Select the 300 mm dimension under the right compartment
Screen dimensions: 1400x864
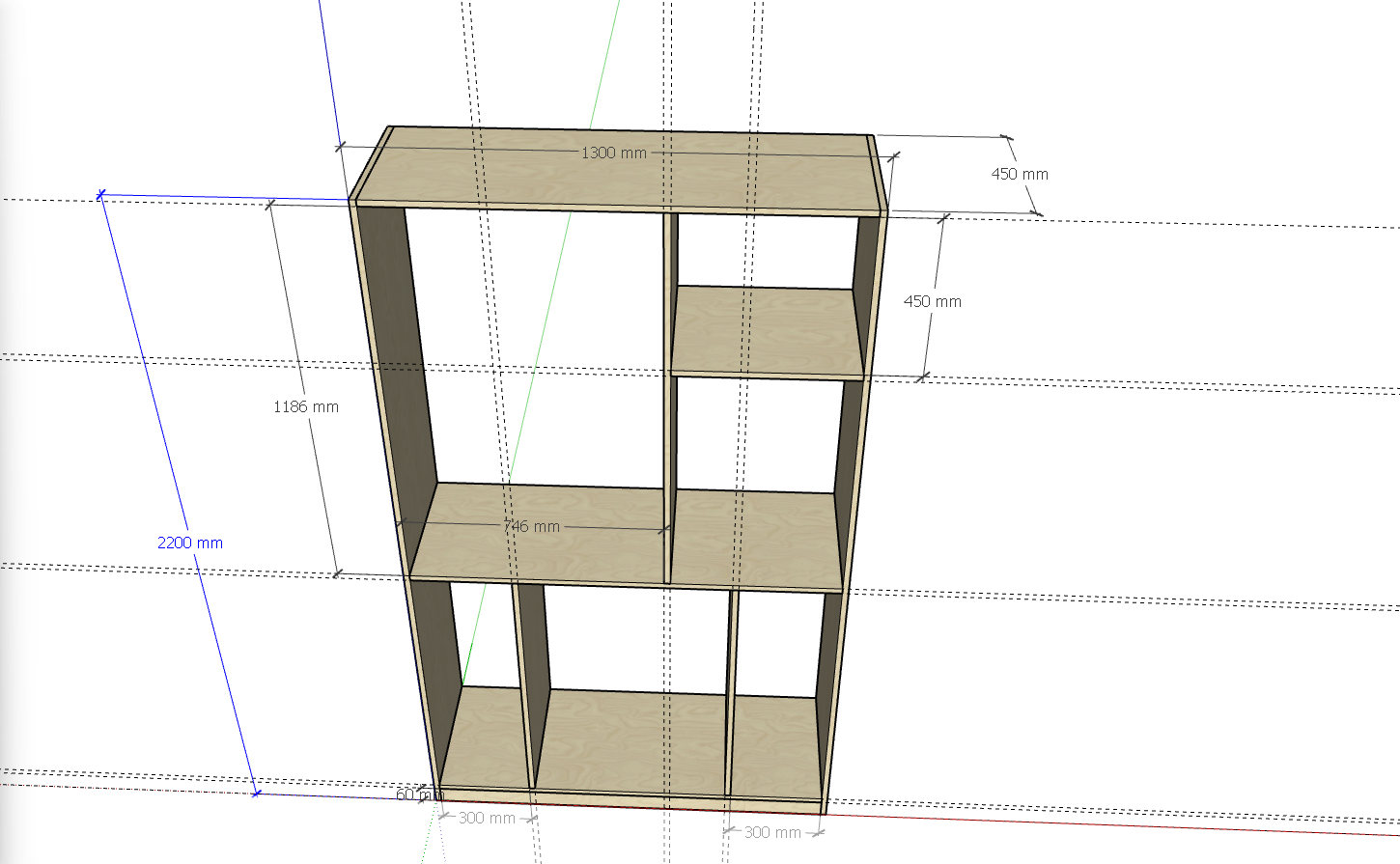point(772,831)
